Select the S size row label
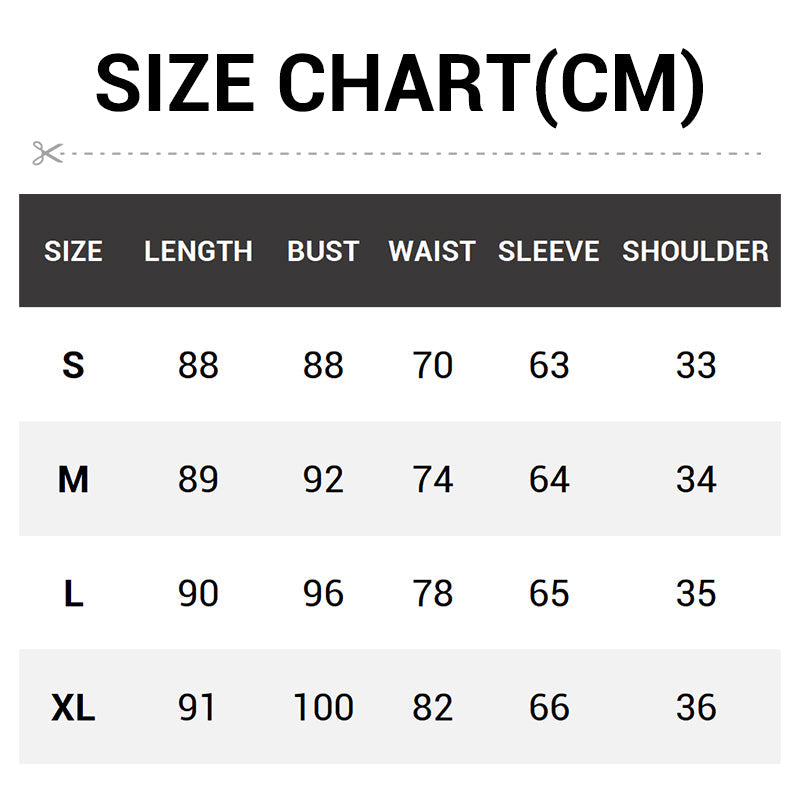 [x=73, y=366]
